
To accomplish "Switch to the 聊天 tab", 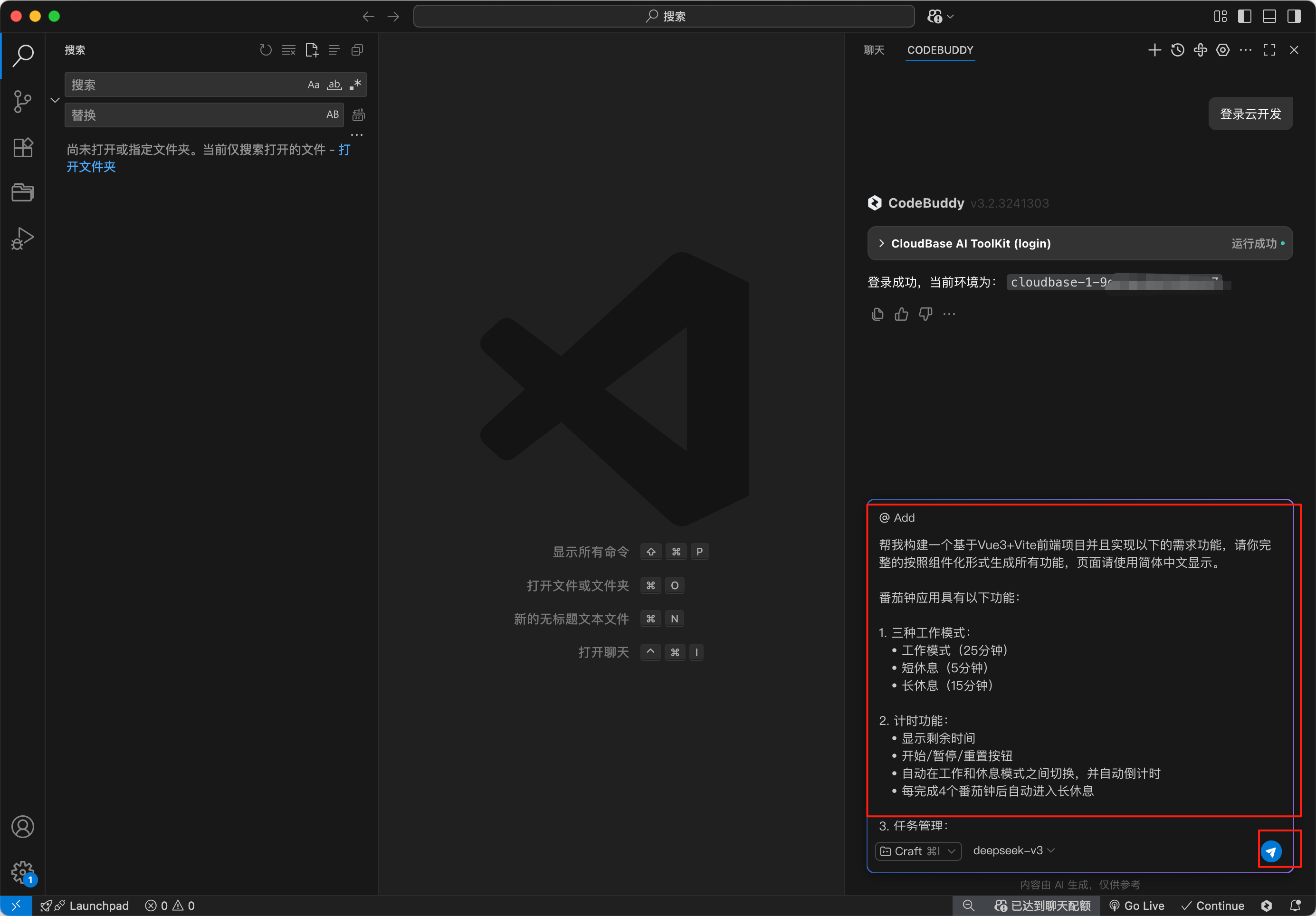I will tap(874, 50).
